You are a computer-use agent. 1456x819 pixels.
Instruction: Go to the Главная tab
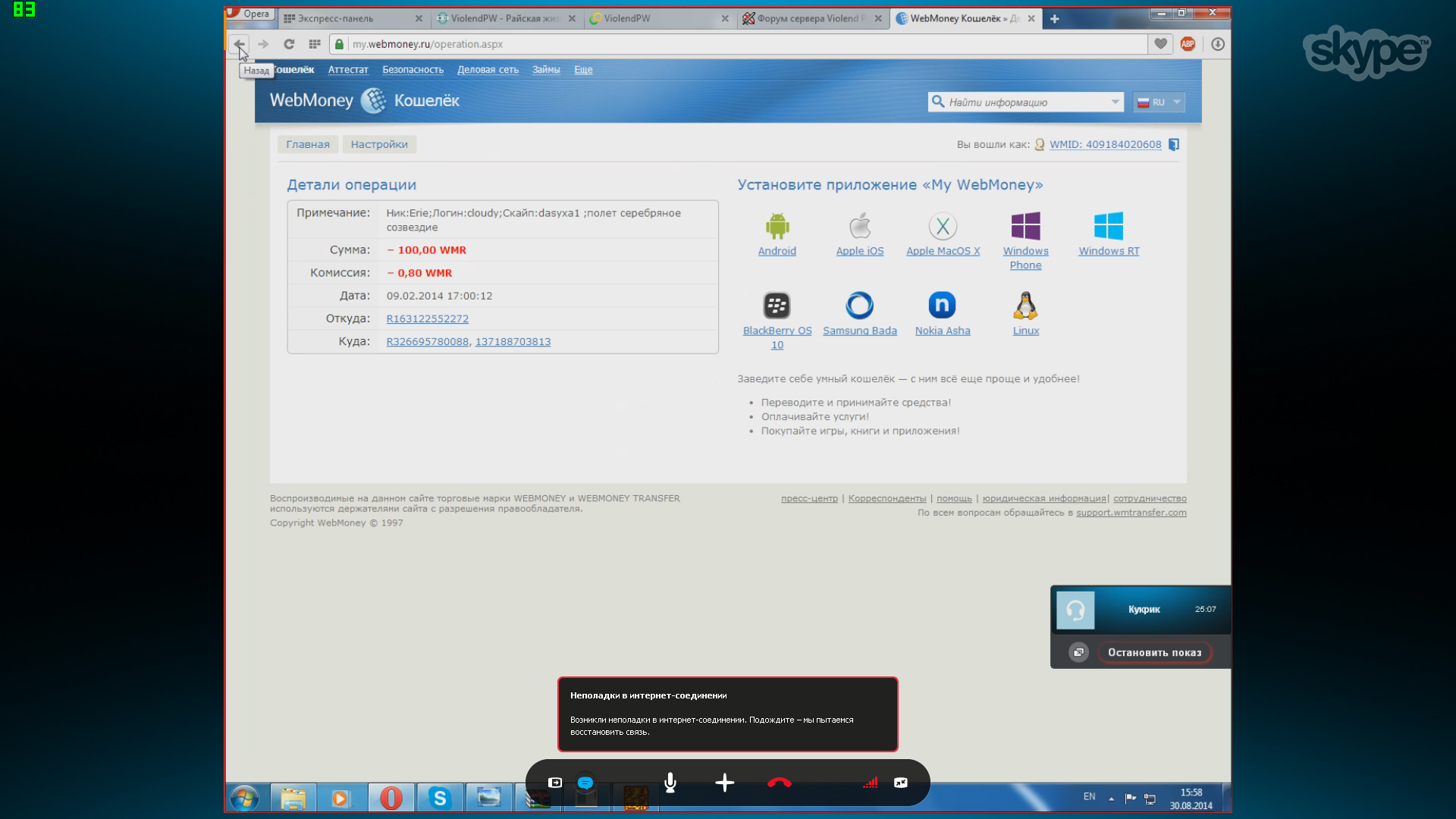coord(308,144)
